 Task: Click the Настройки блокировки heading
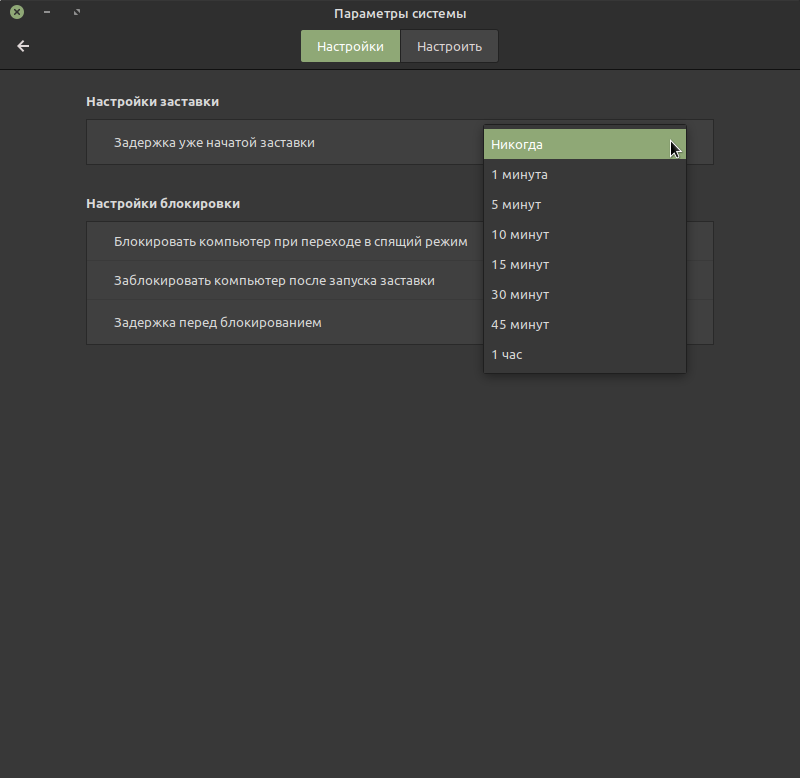tap(163, 204)
